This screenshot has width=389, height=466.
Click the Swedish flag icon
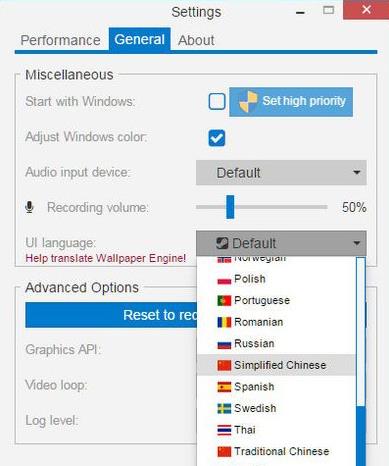(224, 408)
